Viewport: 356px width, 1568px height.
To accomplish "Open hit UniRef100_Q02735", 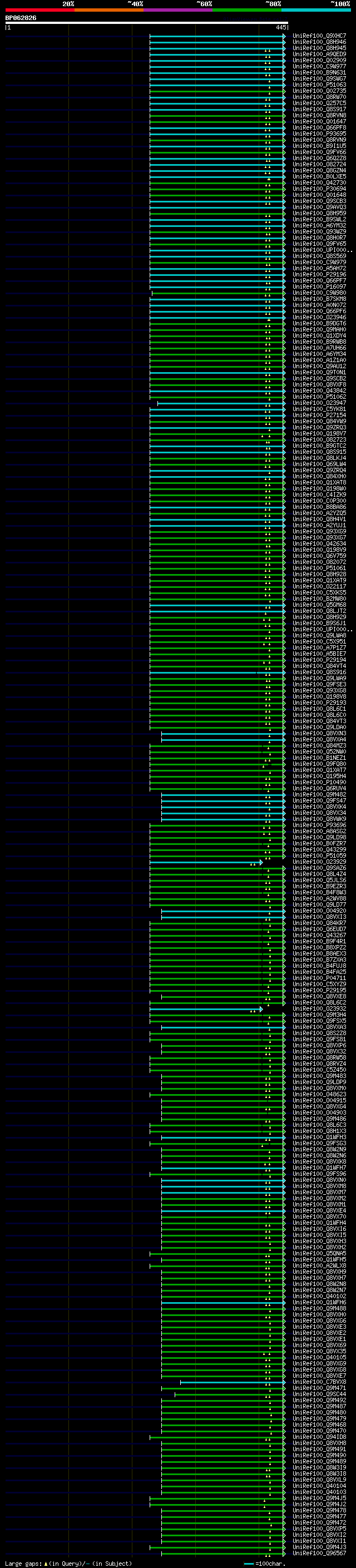I will [x=319, y=91].
